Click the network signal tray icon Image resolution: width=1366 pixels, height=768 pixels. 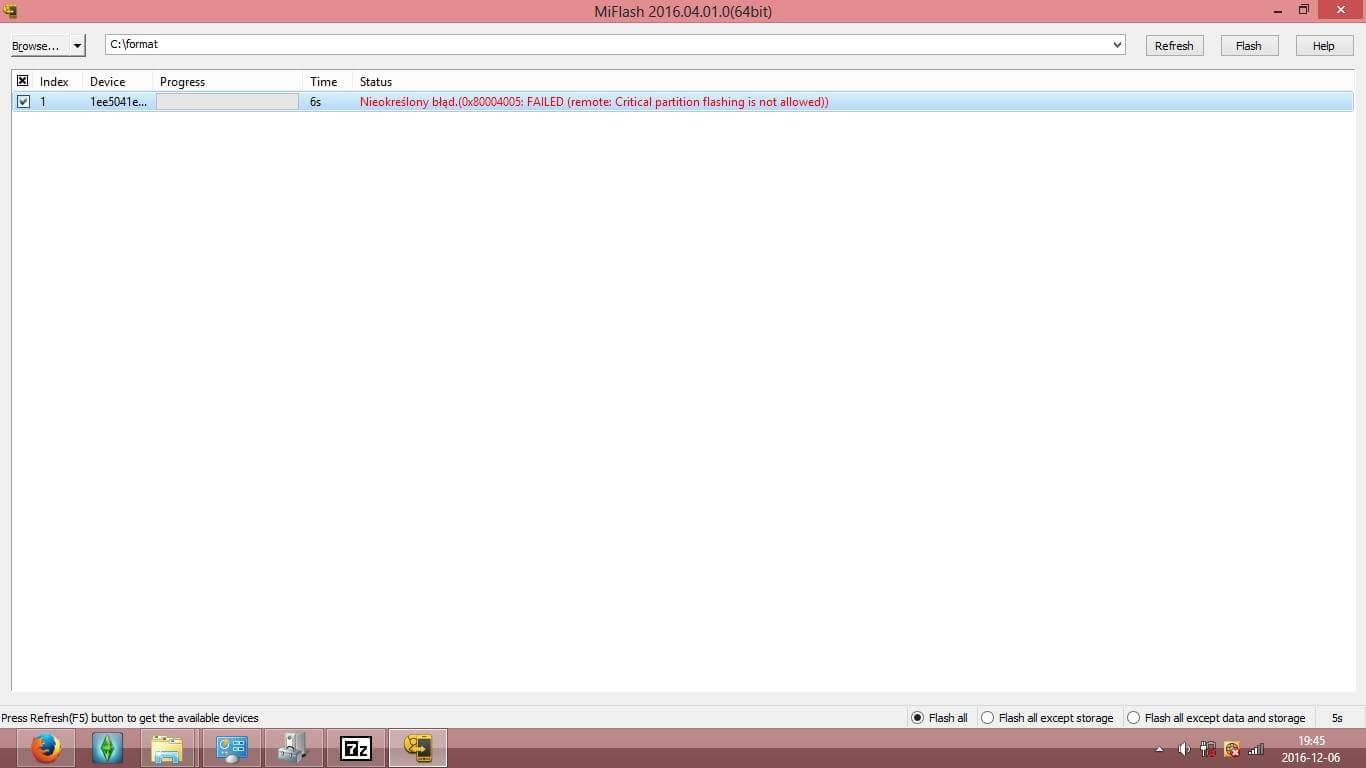pos(1256,749)
